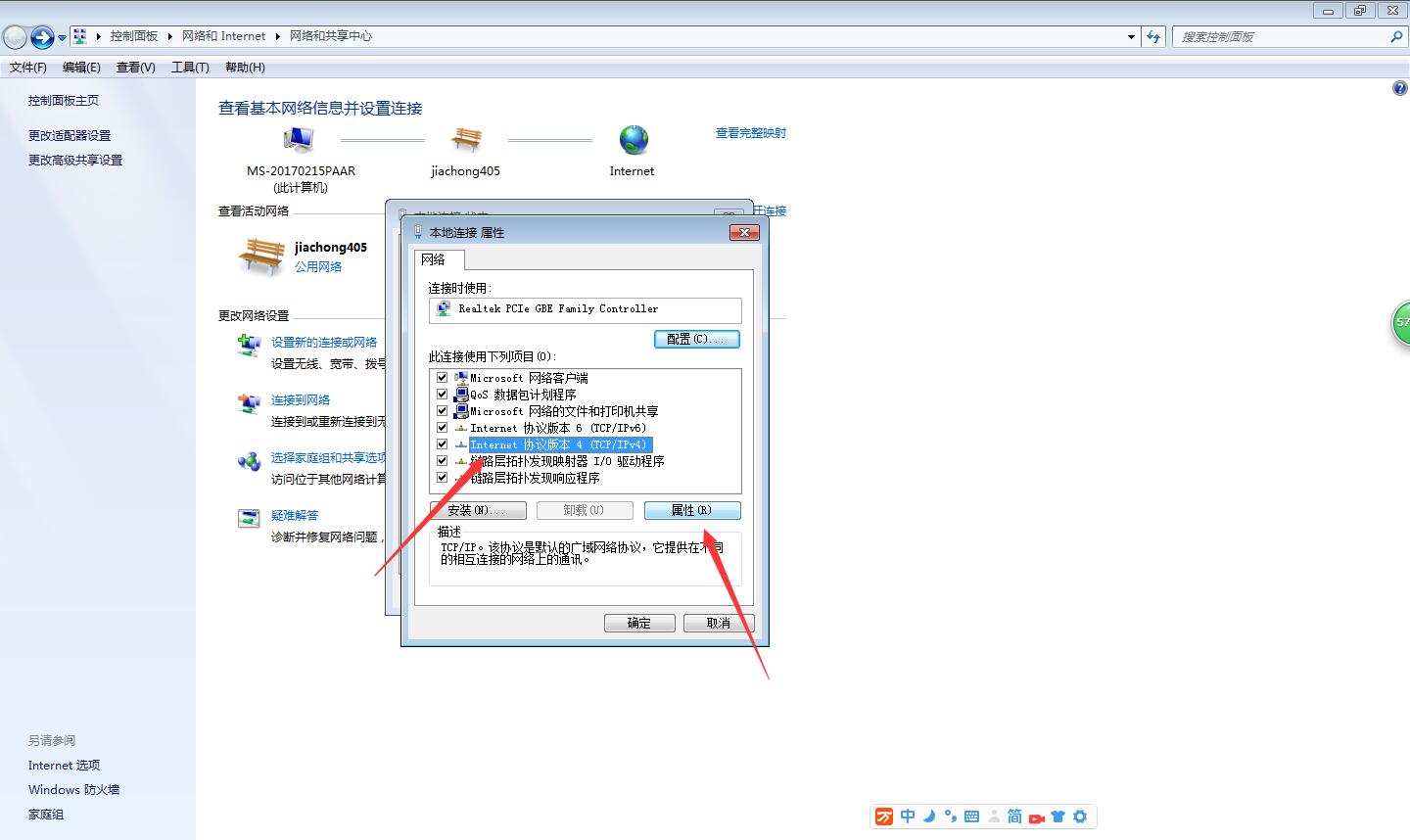Viewport: 1410px width, 840px height.
Task: Click the 疑难解答 troubleshooter icon
Action: point(249,519)
